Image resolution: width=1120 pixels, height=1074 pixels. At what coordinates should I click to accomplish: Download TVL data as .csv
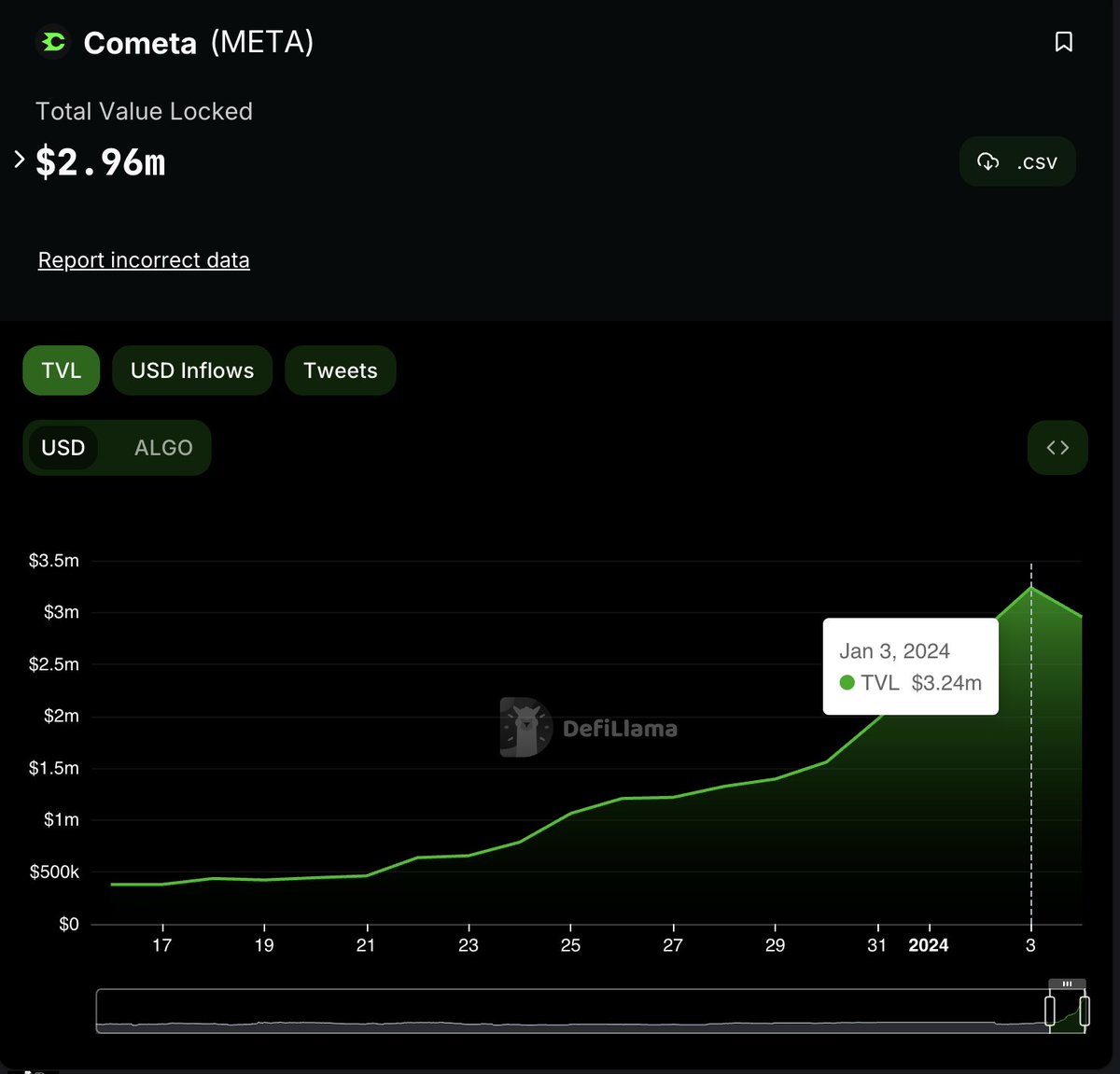pos(1017,161)
